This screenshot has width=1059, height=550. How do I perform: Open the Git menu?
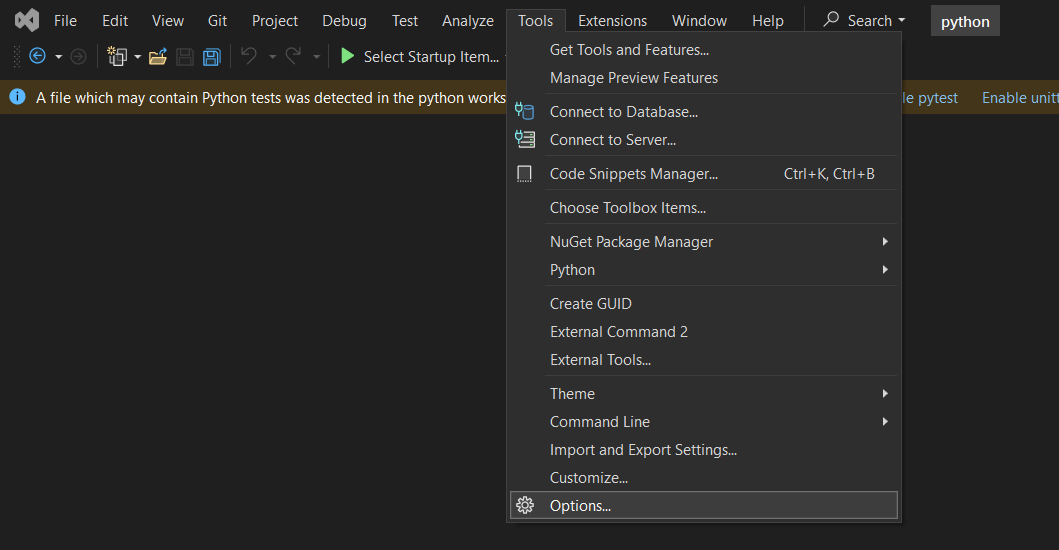(217, 21)
